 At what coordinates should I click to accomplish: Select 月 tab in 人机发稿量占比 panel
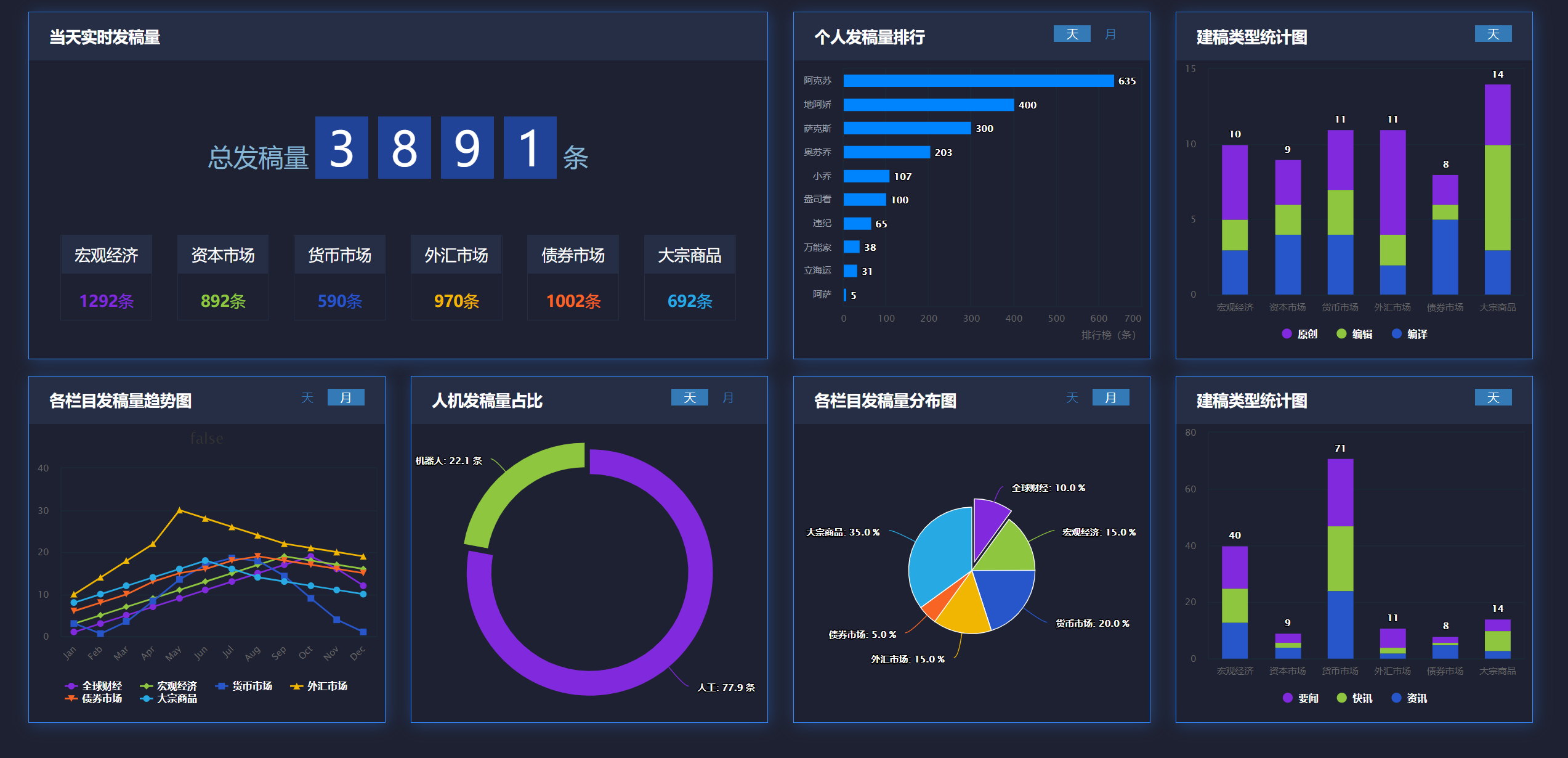pyautogui.click(x=727, y=397)
